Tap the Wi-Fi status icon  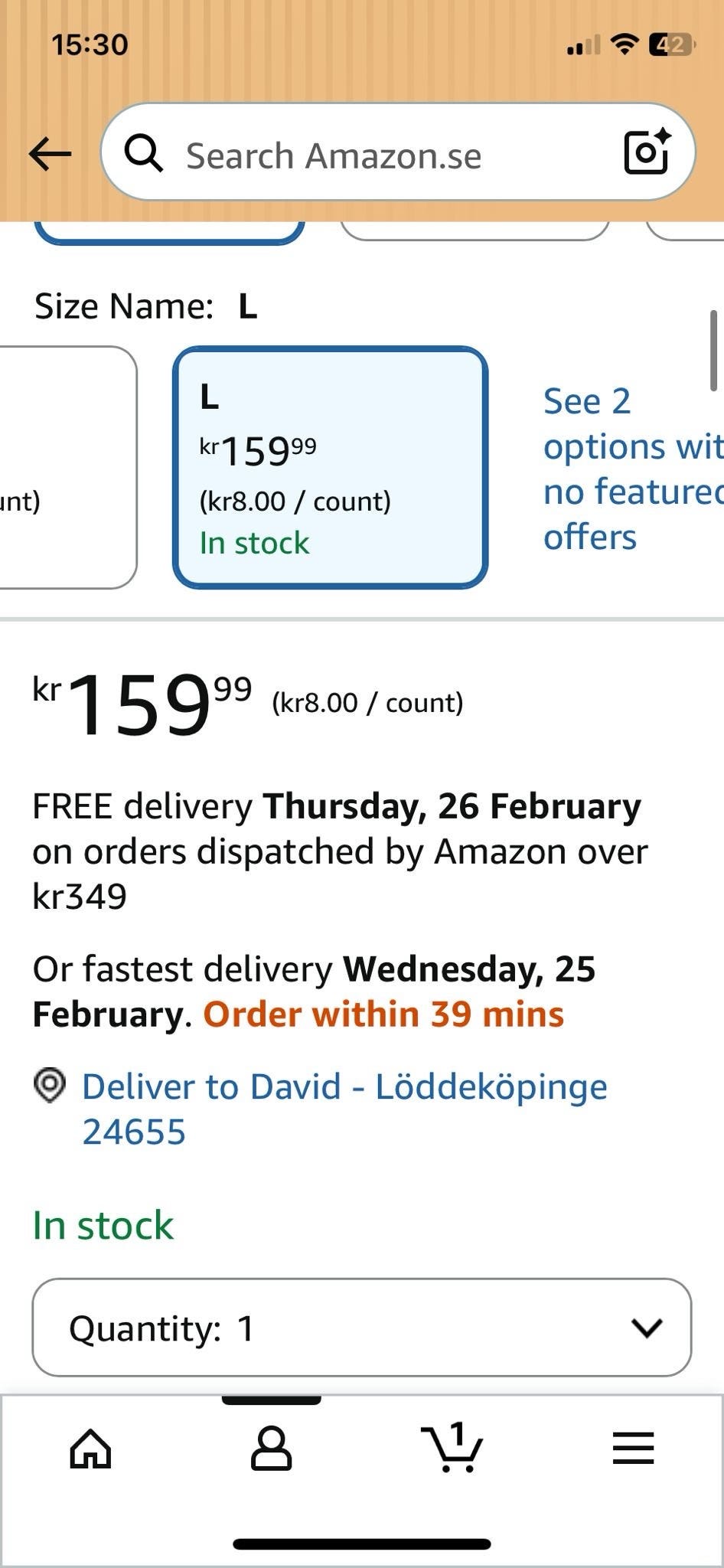click(x=625, y=44)
